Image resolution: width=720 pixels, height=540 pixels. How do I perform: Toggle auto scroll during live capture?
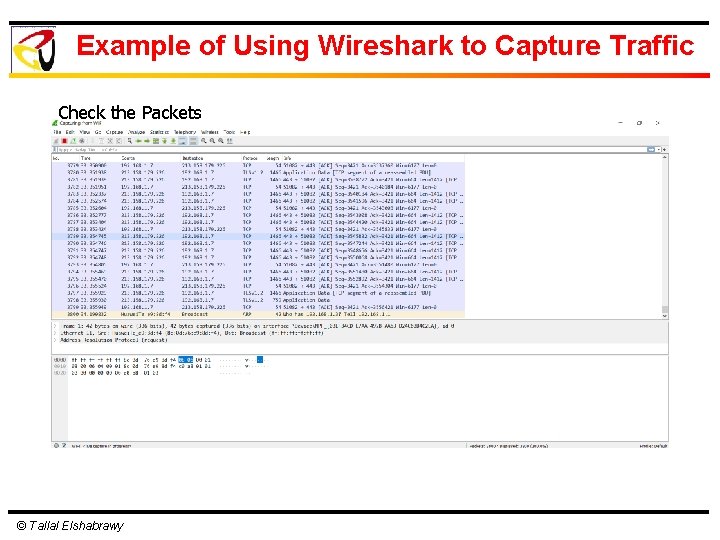[x=183, y=141]
